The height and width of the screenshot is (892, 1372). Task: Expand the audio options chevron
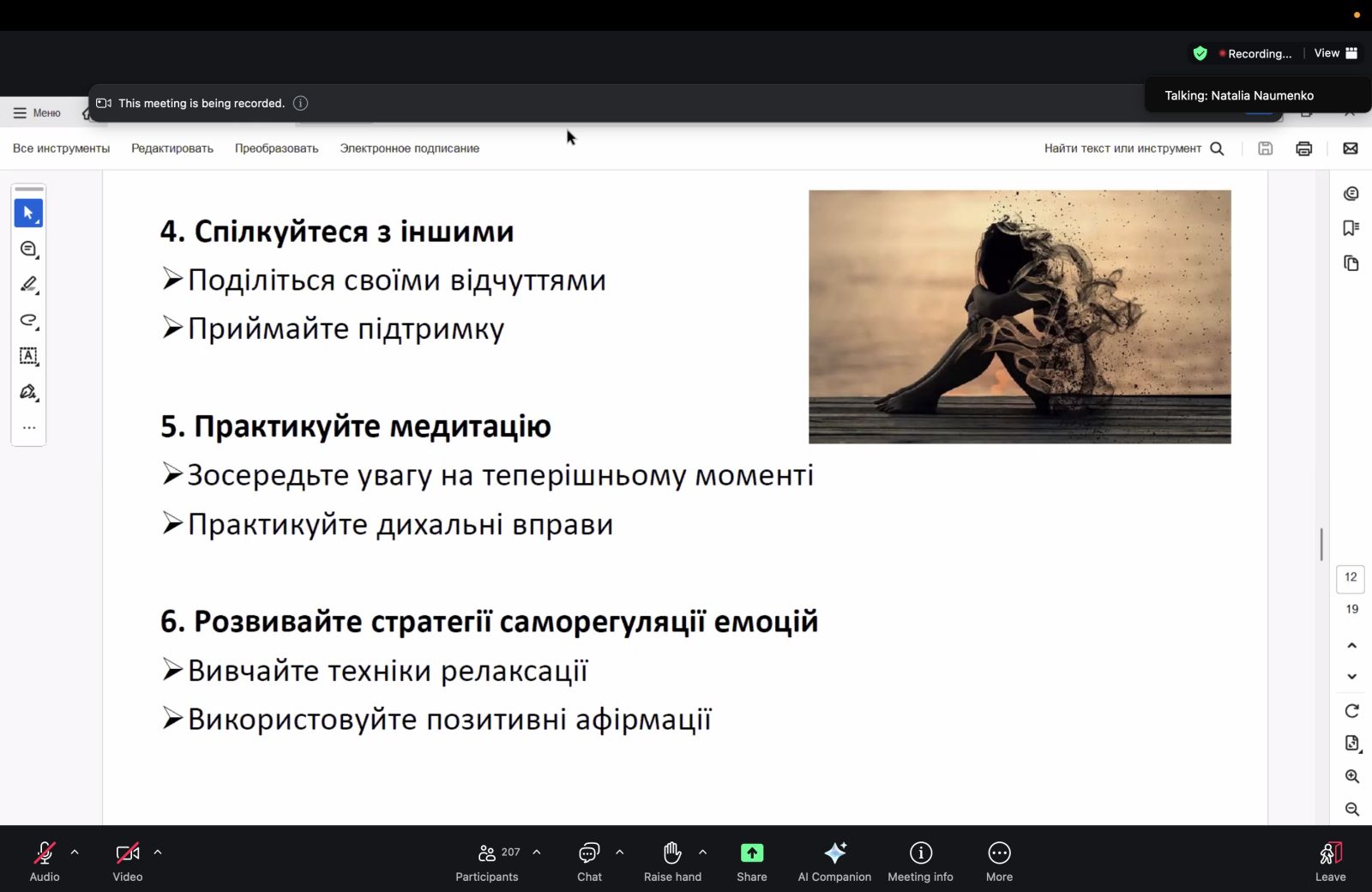tap(75, 853)
